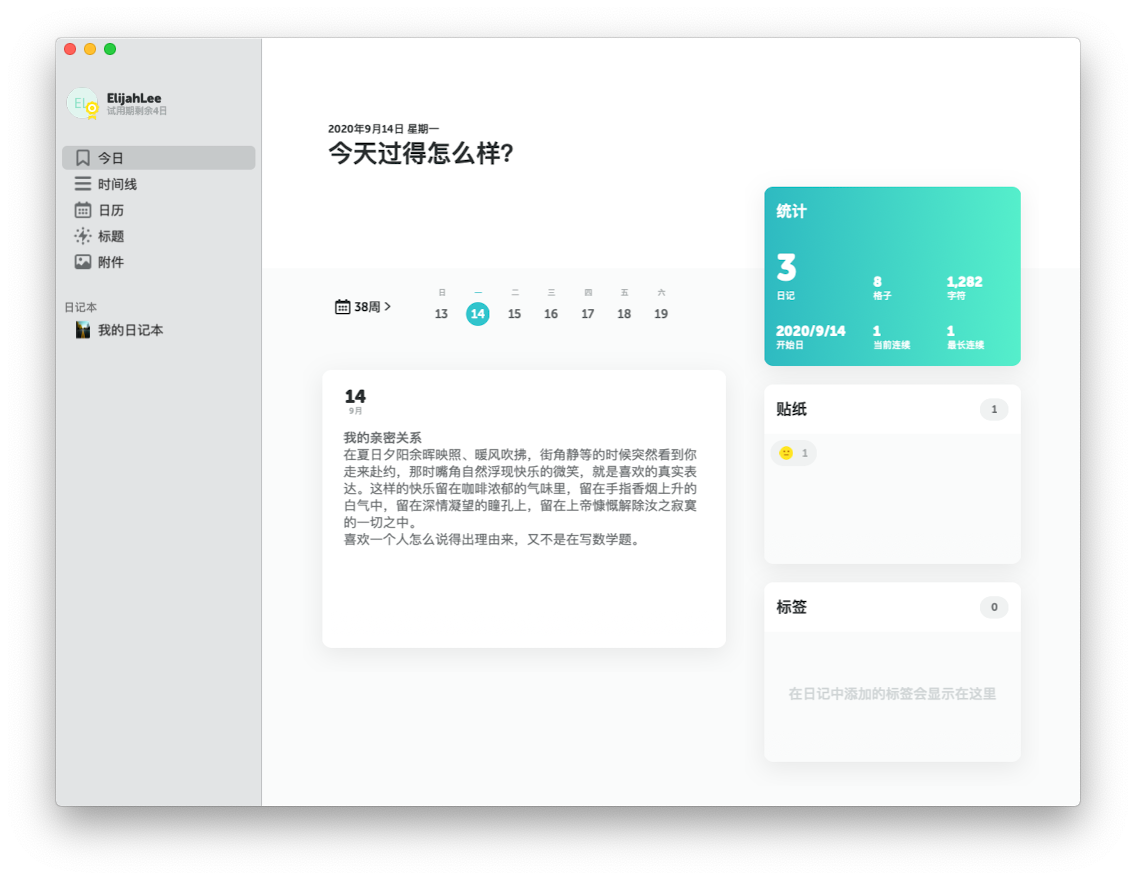
Task: Click the 时间线 timeline lines icon
Action: 83,184
